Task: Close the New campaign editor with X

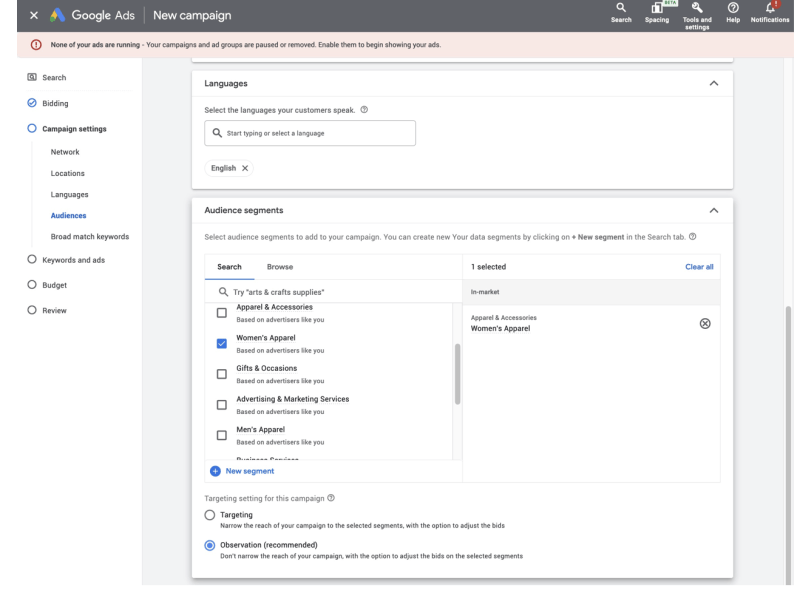Action: 12,16
